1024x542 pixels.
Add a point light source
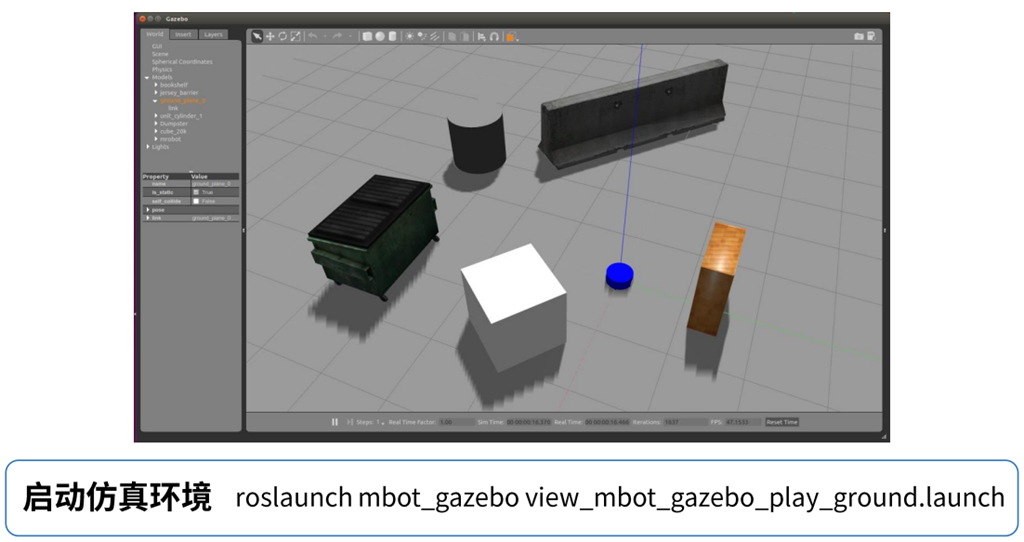[x=409, y=37]
